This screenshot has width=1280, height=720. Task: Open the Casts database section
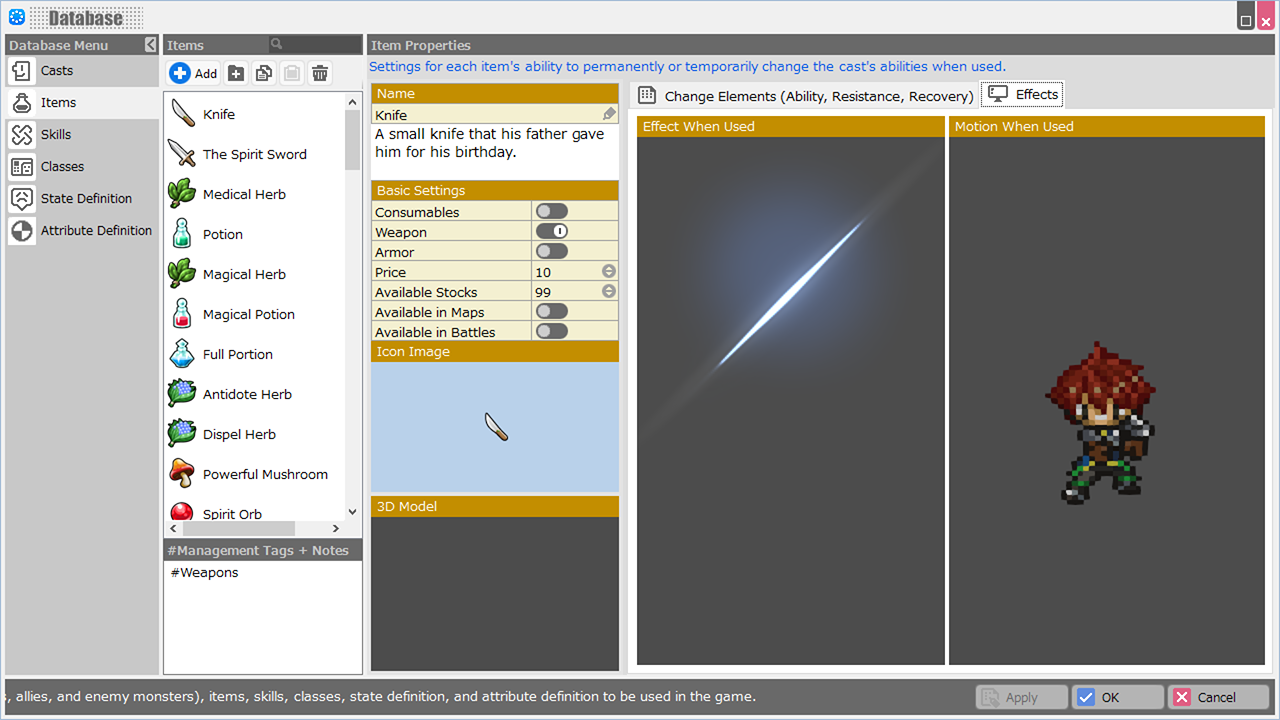57,71
